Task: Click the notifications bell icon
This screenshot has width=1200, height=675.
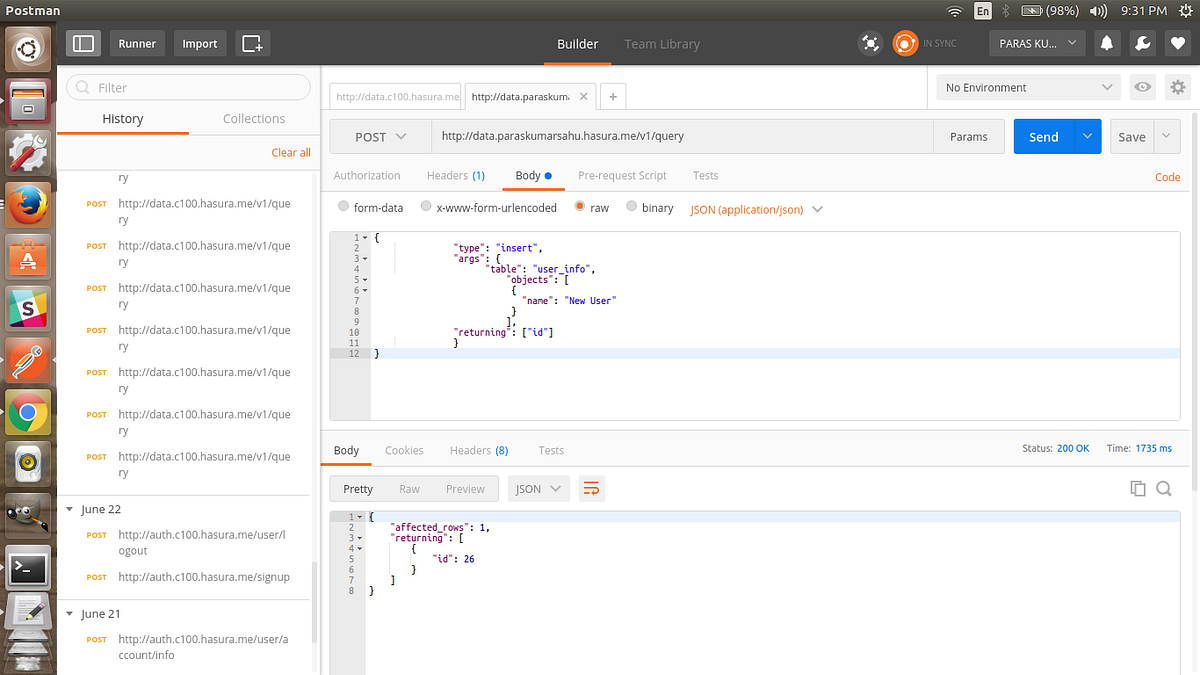Action: [1105, 43]
